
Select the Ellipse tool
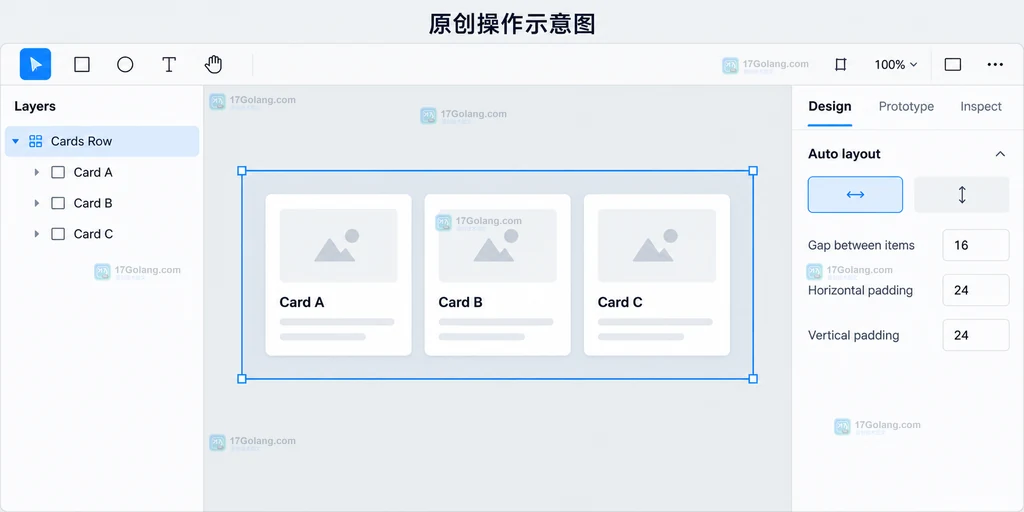(125, 64)
